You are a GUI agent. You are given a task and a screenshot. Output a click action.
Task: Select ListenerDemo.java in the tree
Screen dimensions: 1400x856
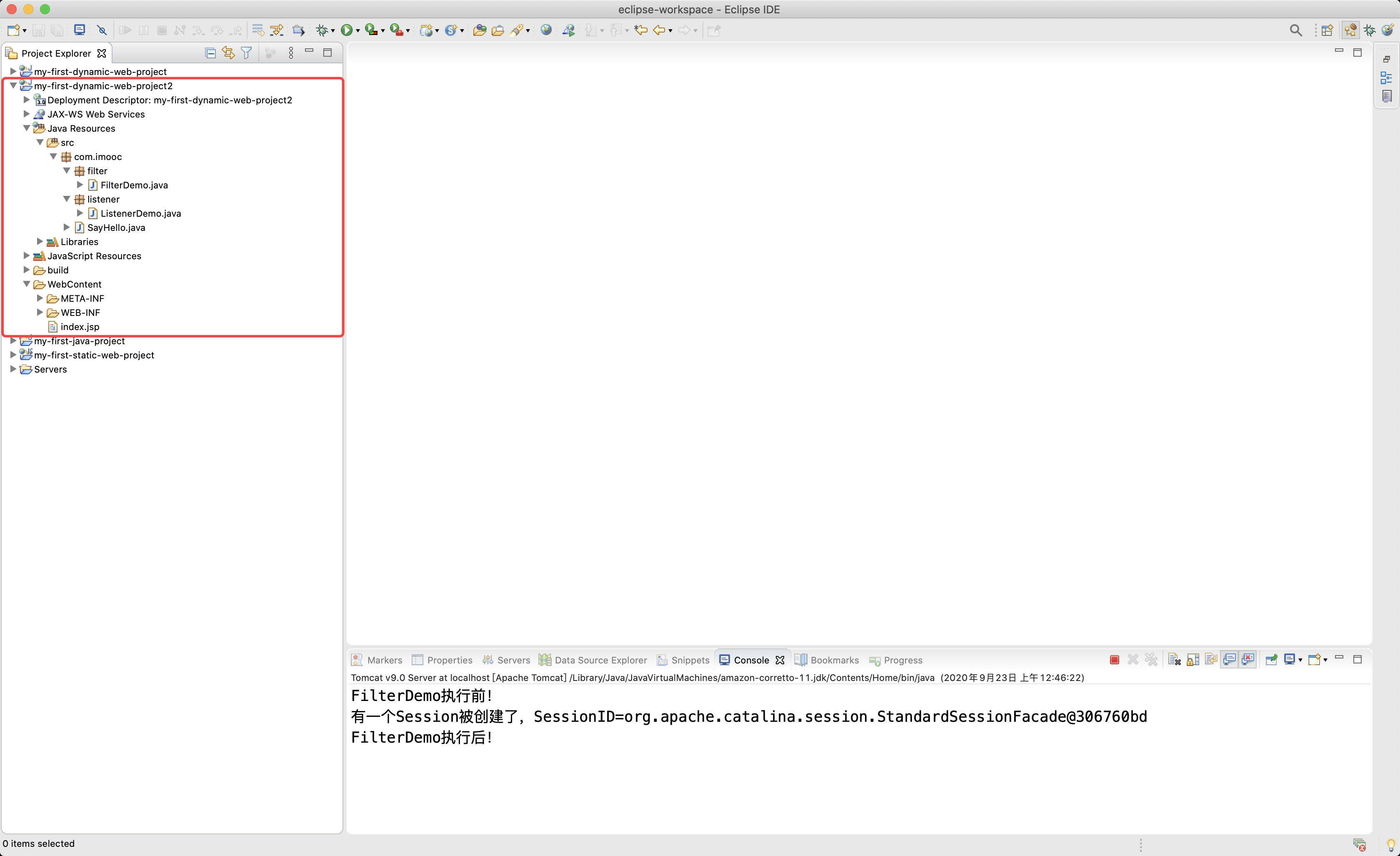[135, 213]
